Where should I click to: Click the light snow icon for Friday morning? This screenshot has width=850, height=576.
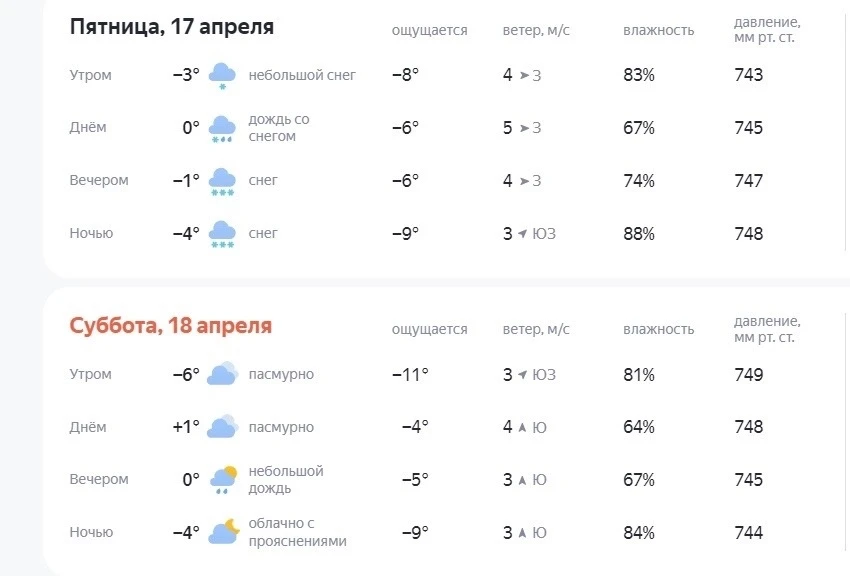coord(222,75)
